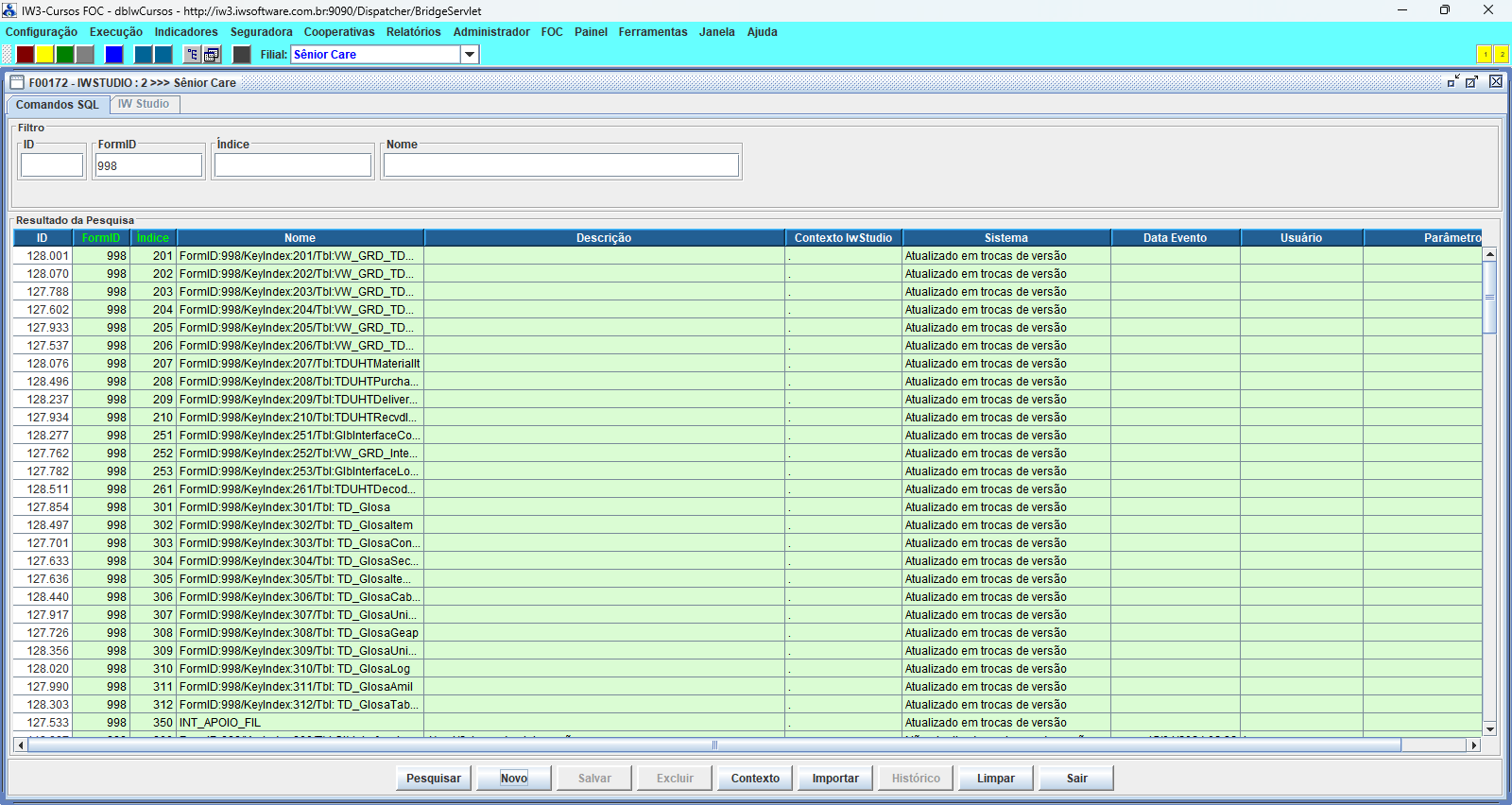Click the vertical scrollbar thumb of results

click(x=1489, y=297)
